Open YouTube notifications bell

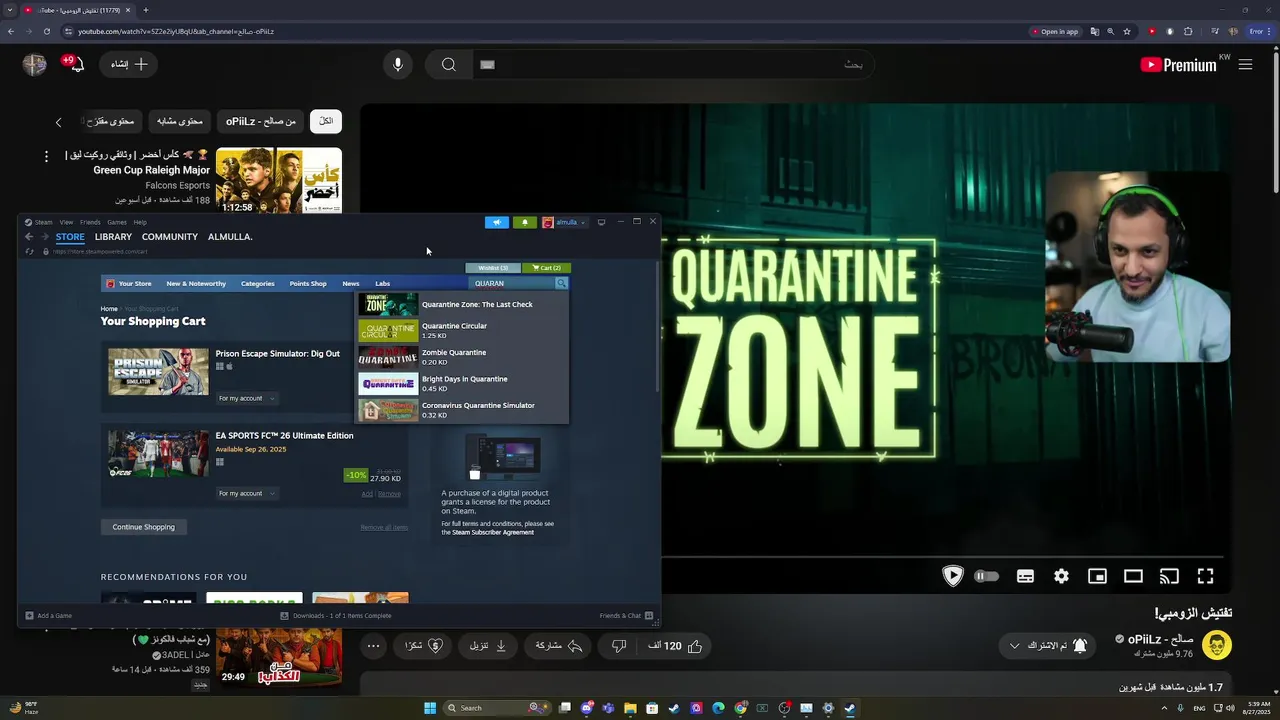click(76, 65)
